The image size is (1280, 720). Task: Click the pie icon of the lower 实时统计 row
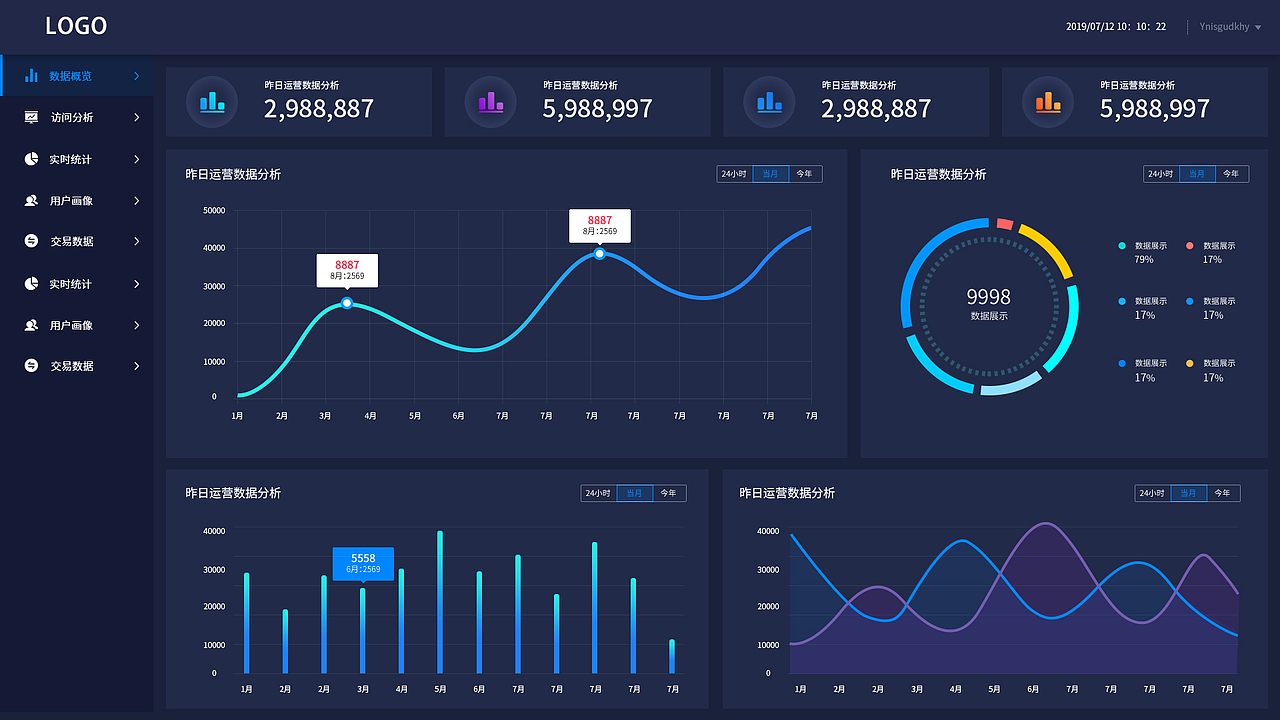[x=31, y=284]
